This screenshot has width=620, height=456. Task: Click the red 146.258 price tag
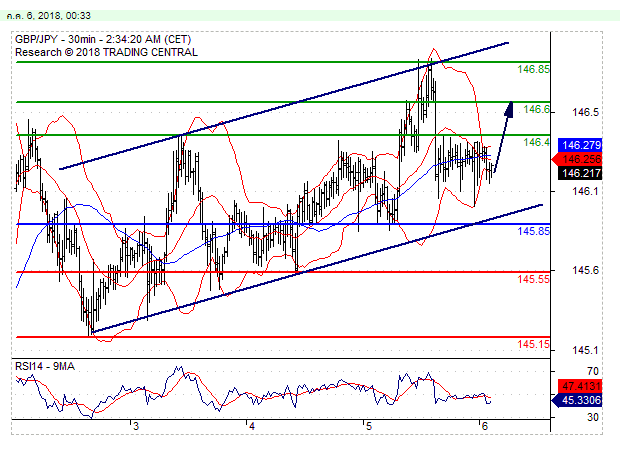click(581, 158)
